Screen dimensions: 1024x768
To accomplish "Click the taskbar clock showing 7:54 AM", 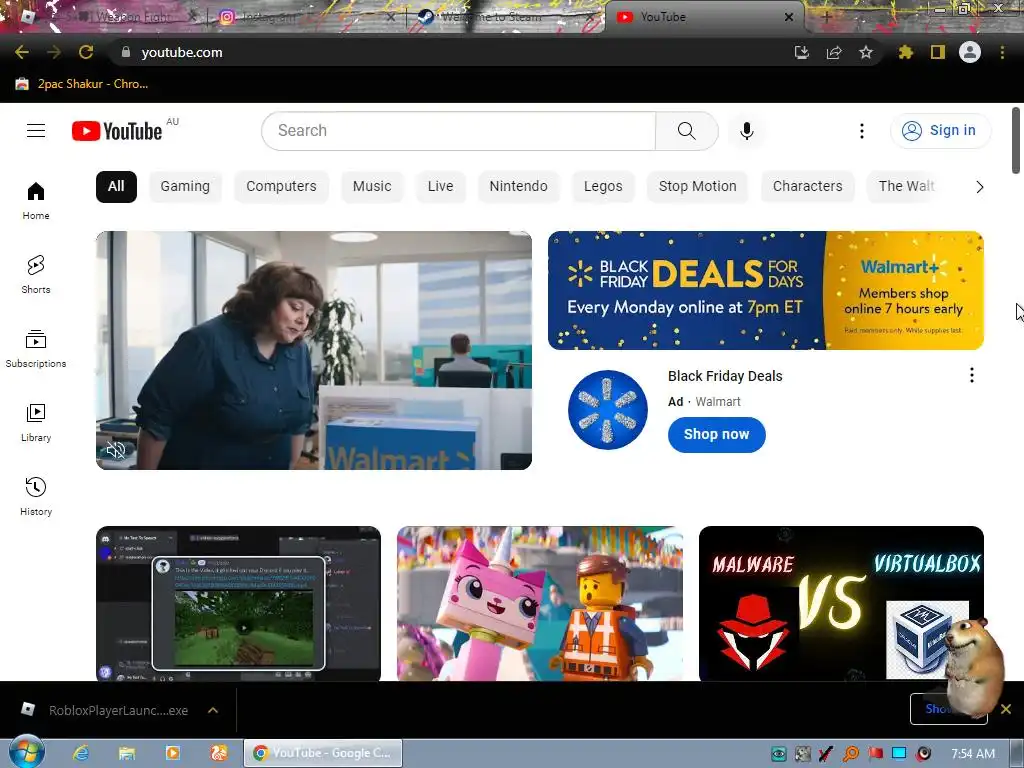I will 973,754.
